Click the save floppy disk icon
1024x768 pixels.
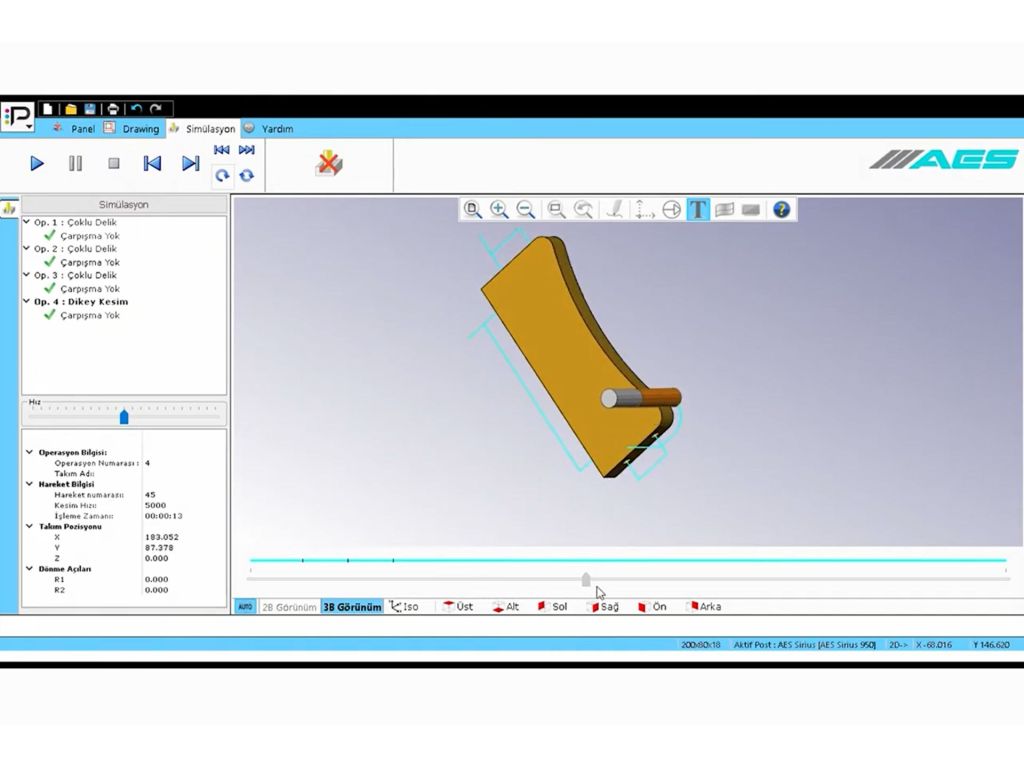[90, 108]
